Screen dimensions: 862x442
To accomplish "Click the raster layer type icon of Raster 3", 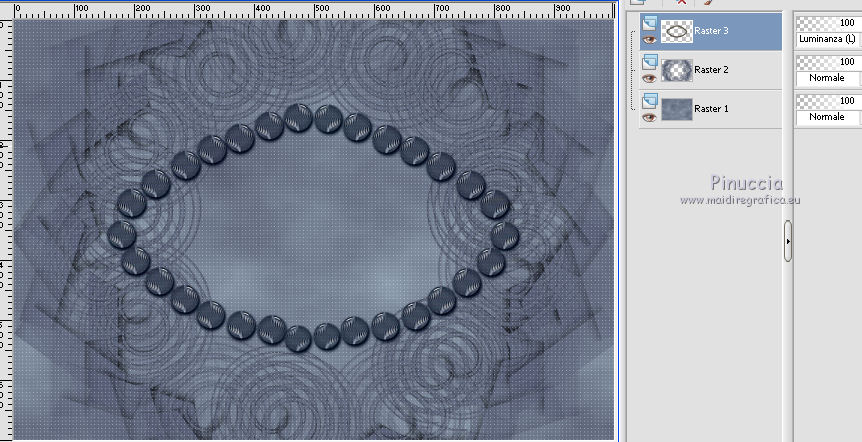I will pyautogui.click(x=650, y=23).
